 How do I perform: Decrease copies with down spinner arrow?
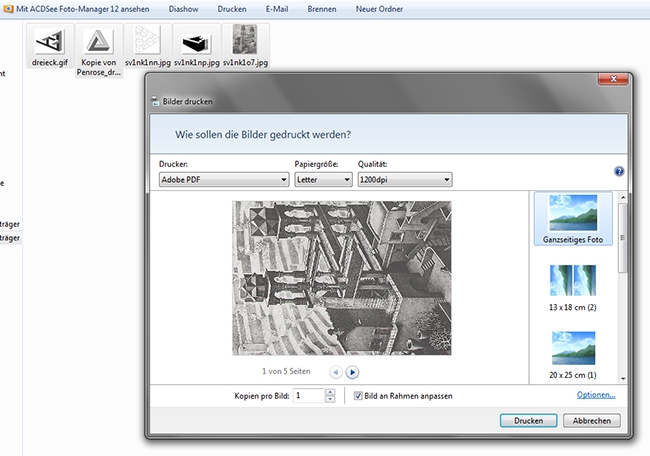point(330,399)
